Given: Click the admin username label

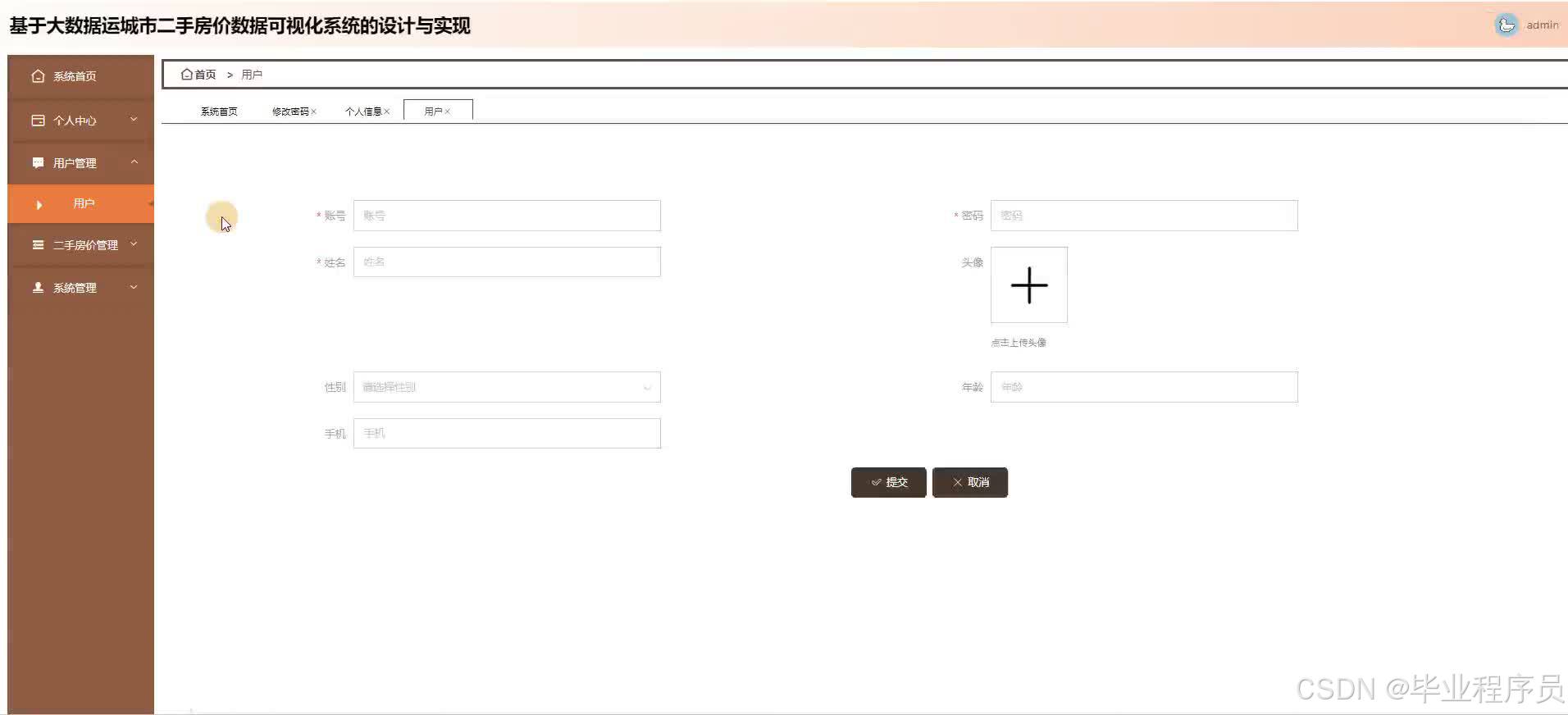Looking at the screenshot, I should pyautogui.click(x=1542, y=25).
